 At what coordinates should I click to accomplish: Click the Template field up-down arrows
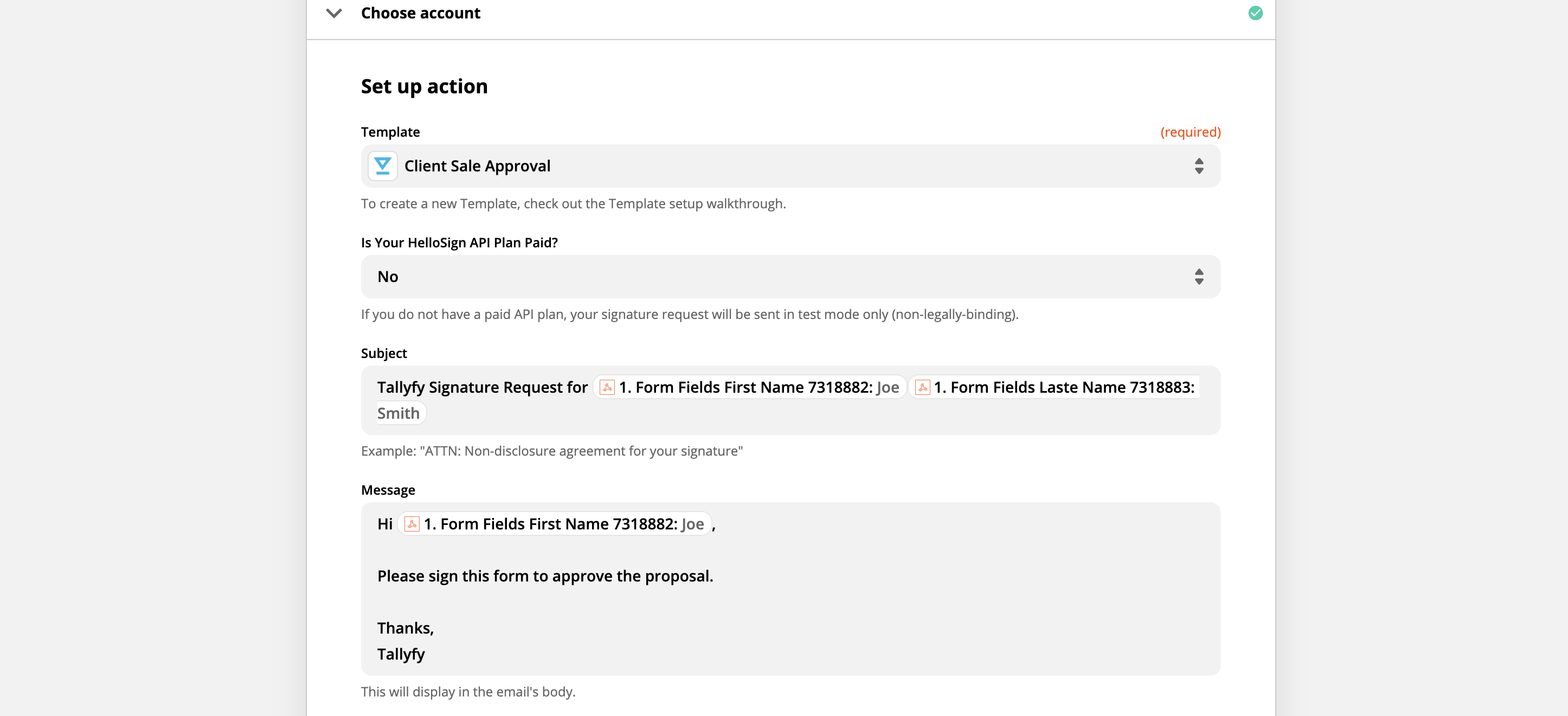[1199, 165]
